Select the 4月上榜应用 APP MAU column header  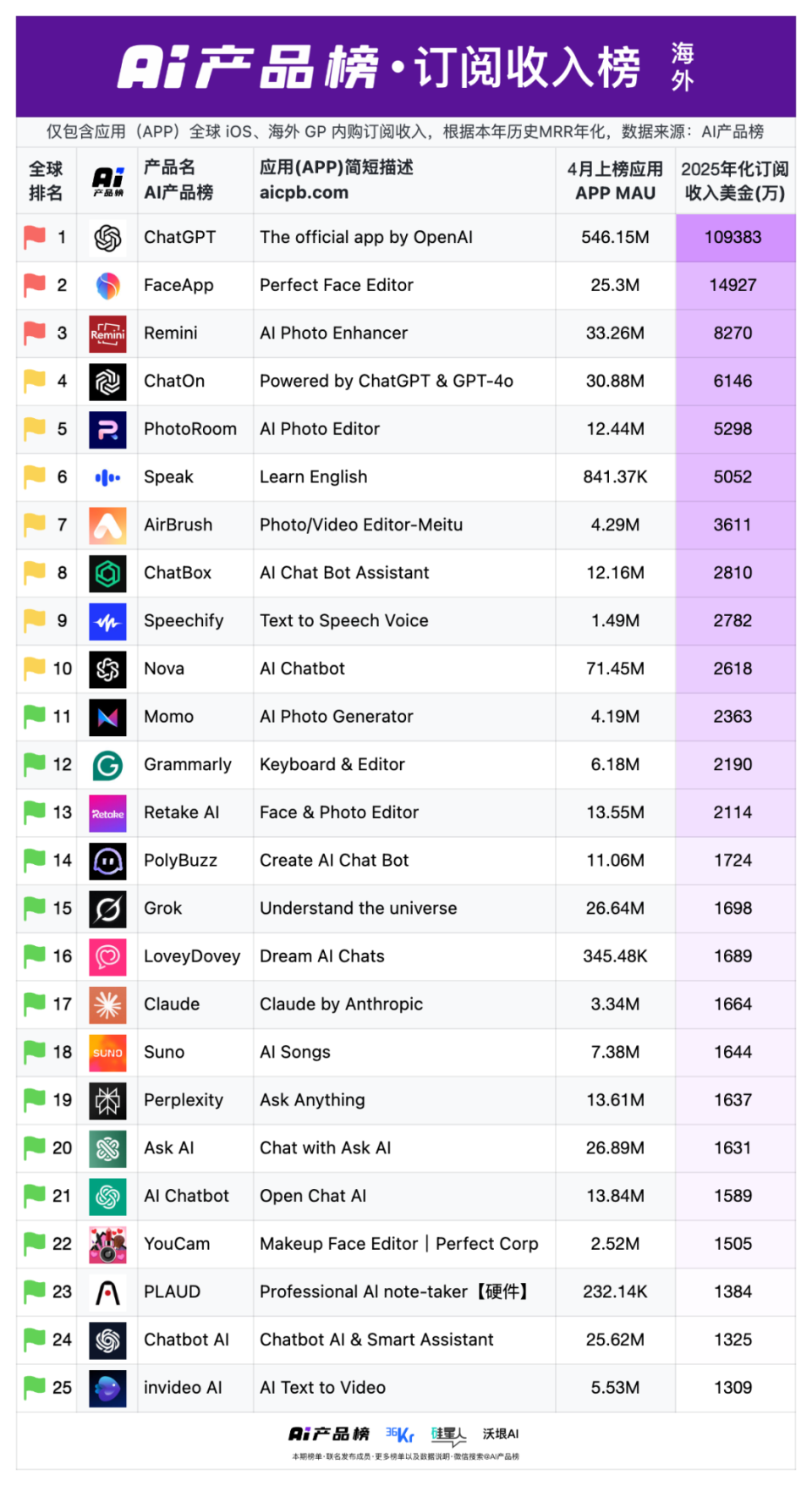coord(615,181)
